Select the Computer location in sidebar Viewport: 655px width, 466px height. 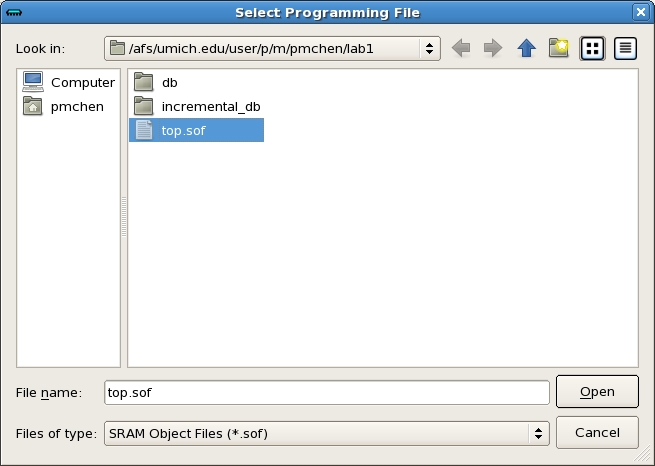click(x=69, y=82)
